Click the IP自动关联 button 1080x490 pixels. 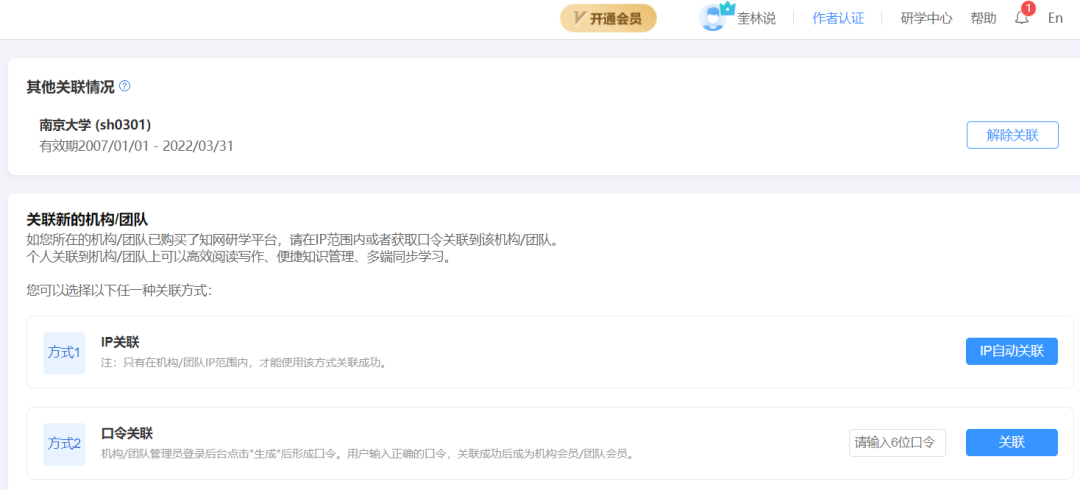pyautogui.click(x=1012, y=351)
